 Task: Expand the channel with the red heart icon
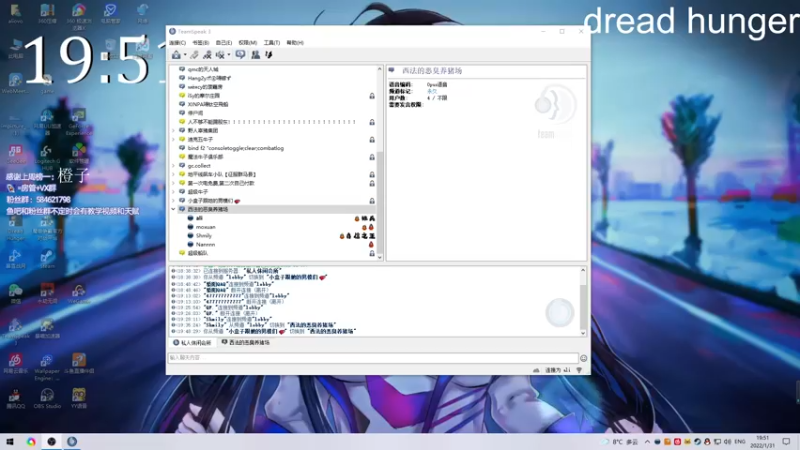tap(173, 201)
